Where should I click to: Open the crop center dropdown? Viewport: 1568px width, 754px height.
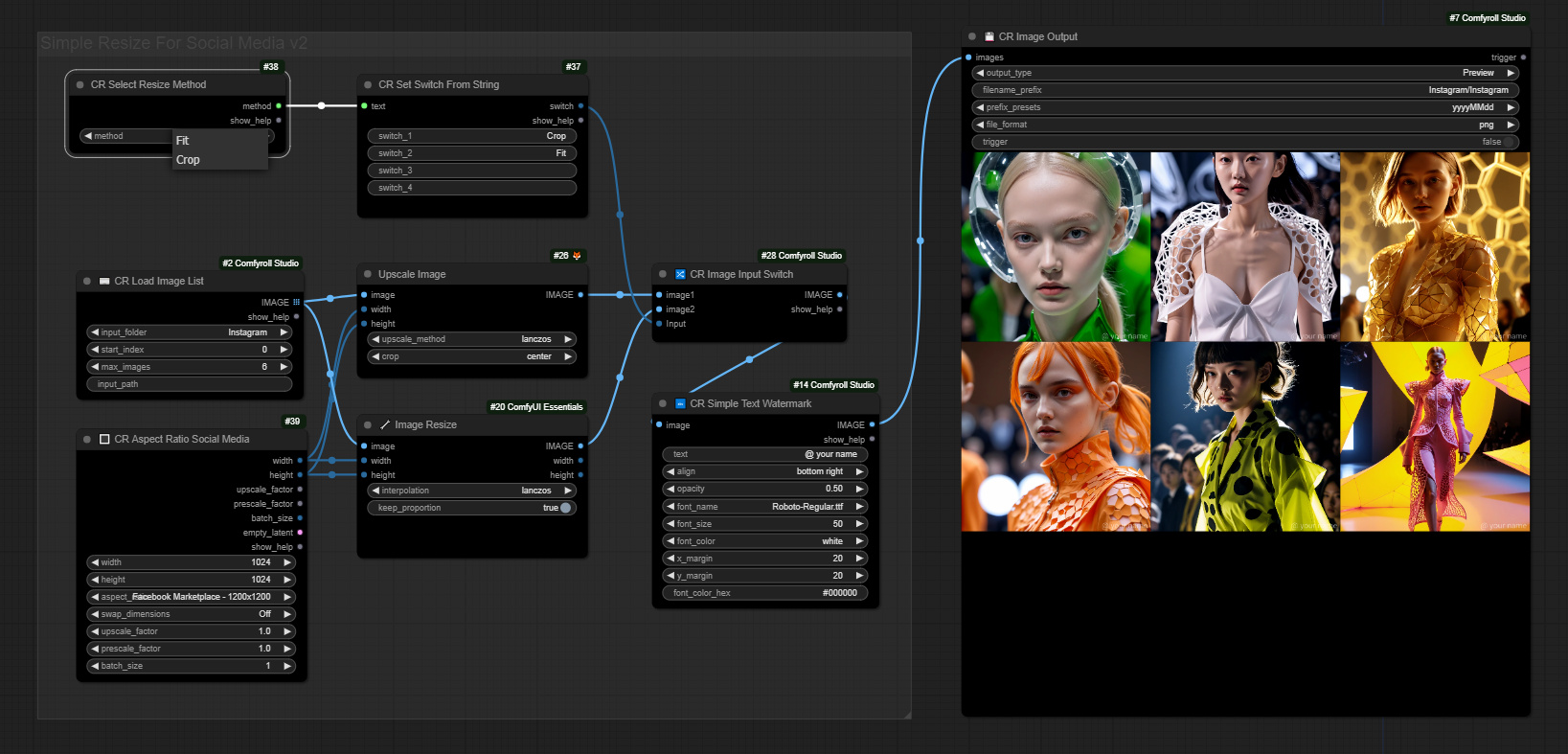pos(470,356)
